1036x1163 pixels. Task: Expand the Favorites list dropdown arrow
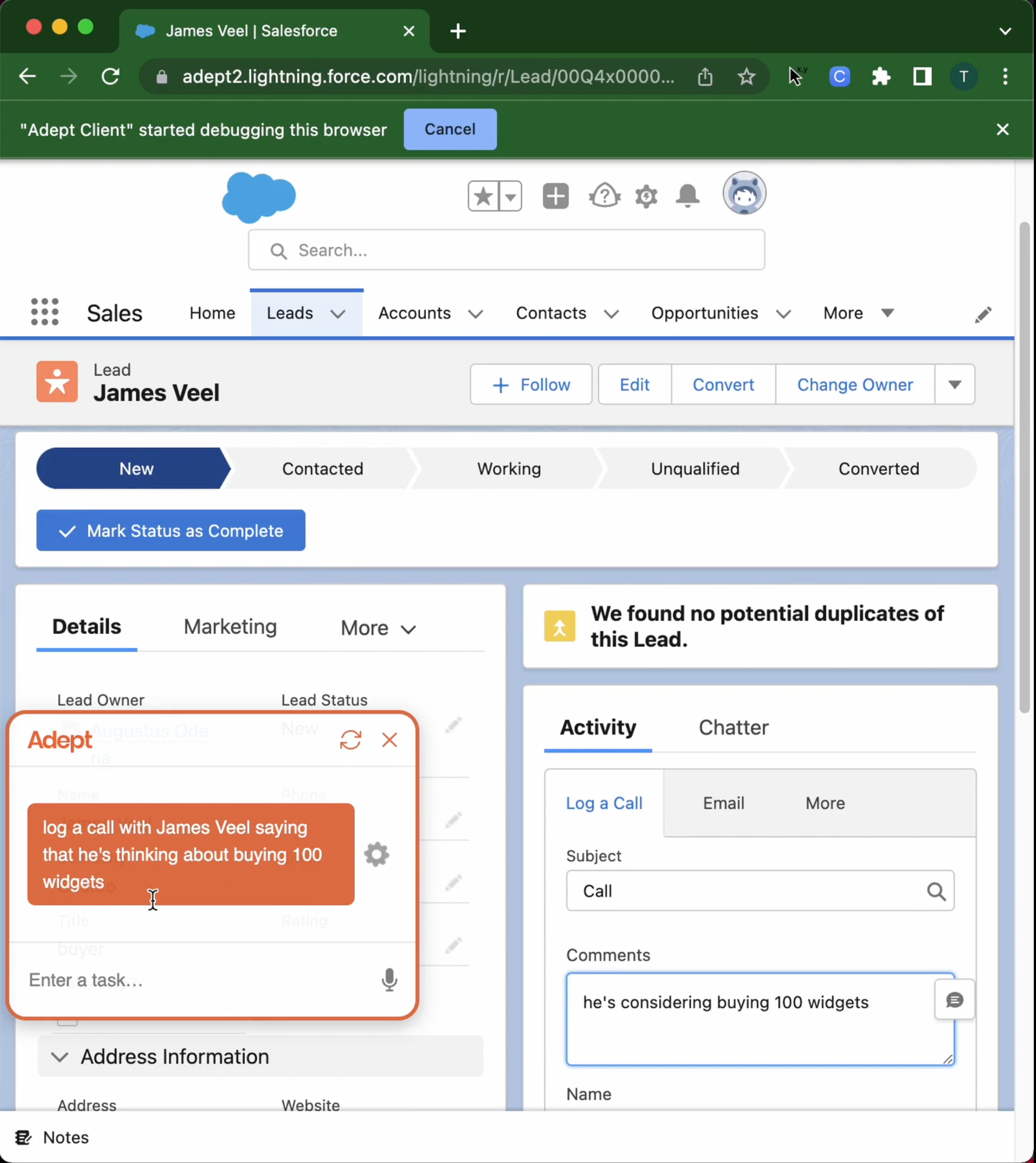pyautogui.click(x=510, y=197)
